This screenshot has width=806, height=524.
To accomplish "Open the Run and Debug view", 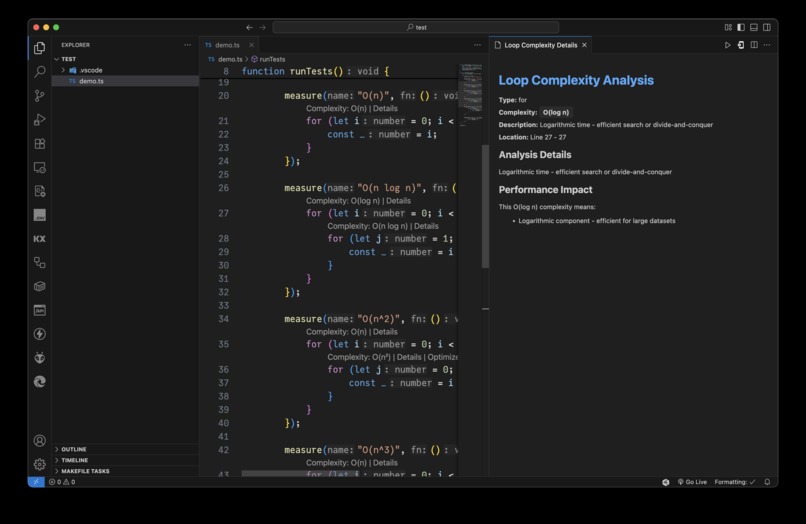I will coord(40,119).
